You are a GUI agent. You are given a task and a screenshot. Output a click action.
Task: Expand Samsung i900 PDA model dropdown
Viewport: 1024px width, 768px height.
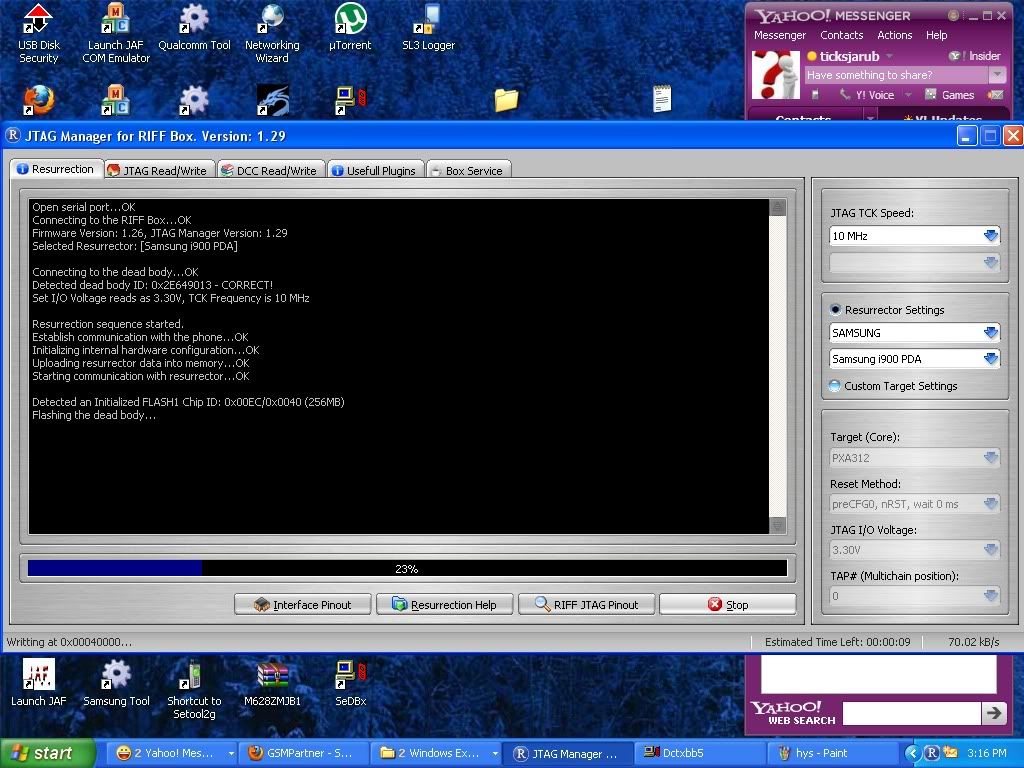[x=991, y=359]
